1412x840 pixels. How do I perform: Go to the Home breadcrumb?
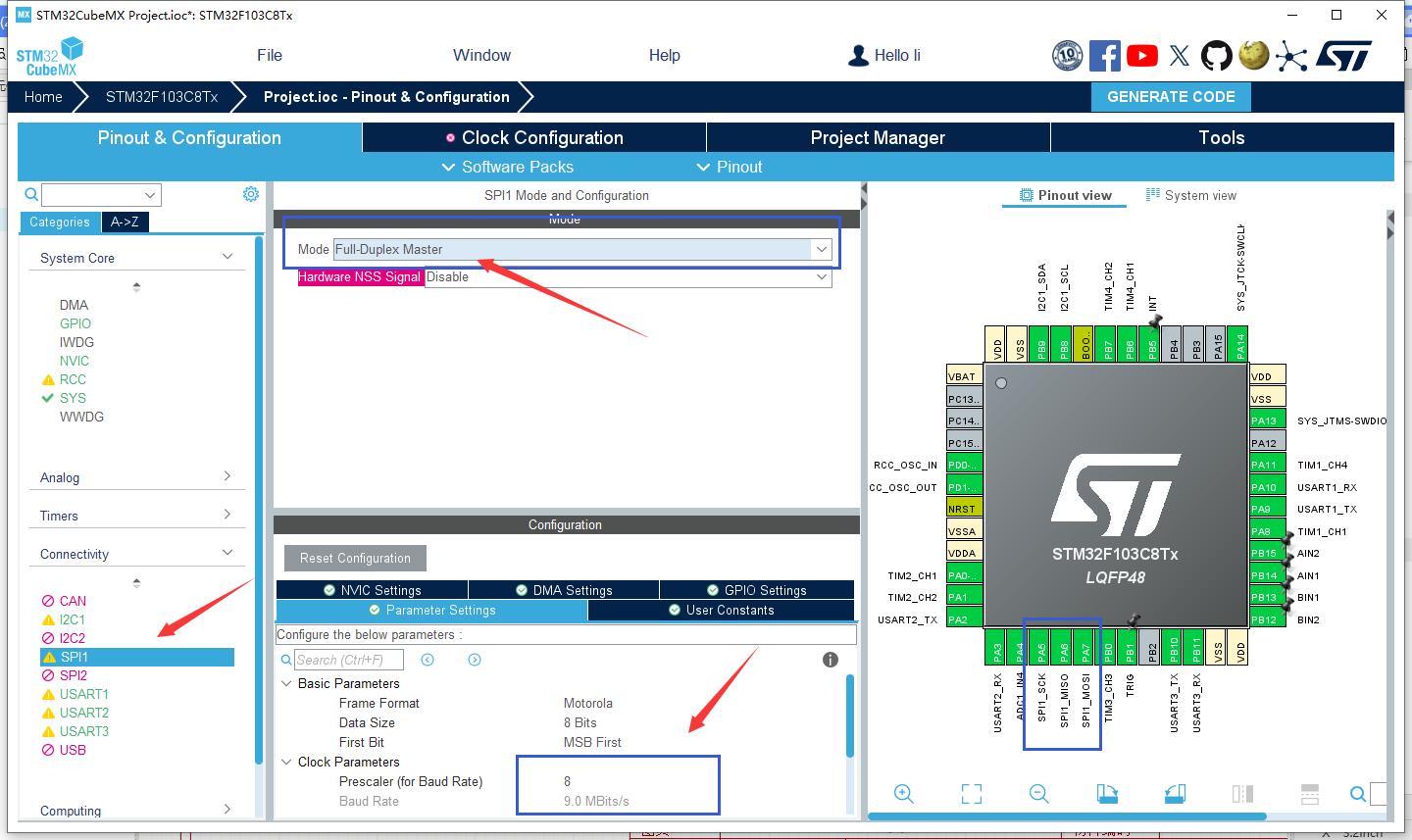[43, 97]
